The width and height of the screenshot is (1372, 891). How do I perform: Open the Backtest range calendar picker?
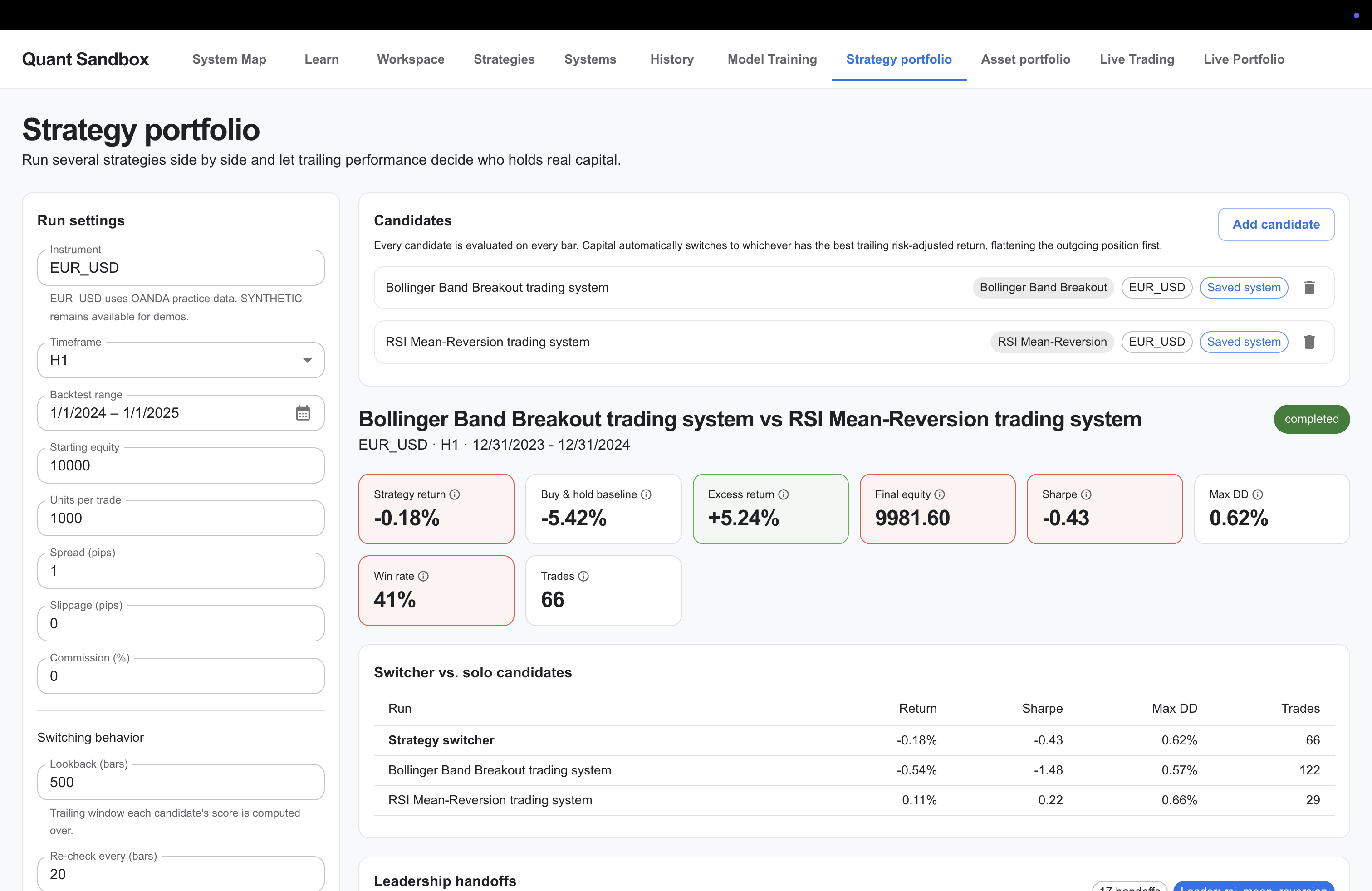click(x=303, y=413)
